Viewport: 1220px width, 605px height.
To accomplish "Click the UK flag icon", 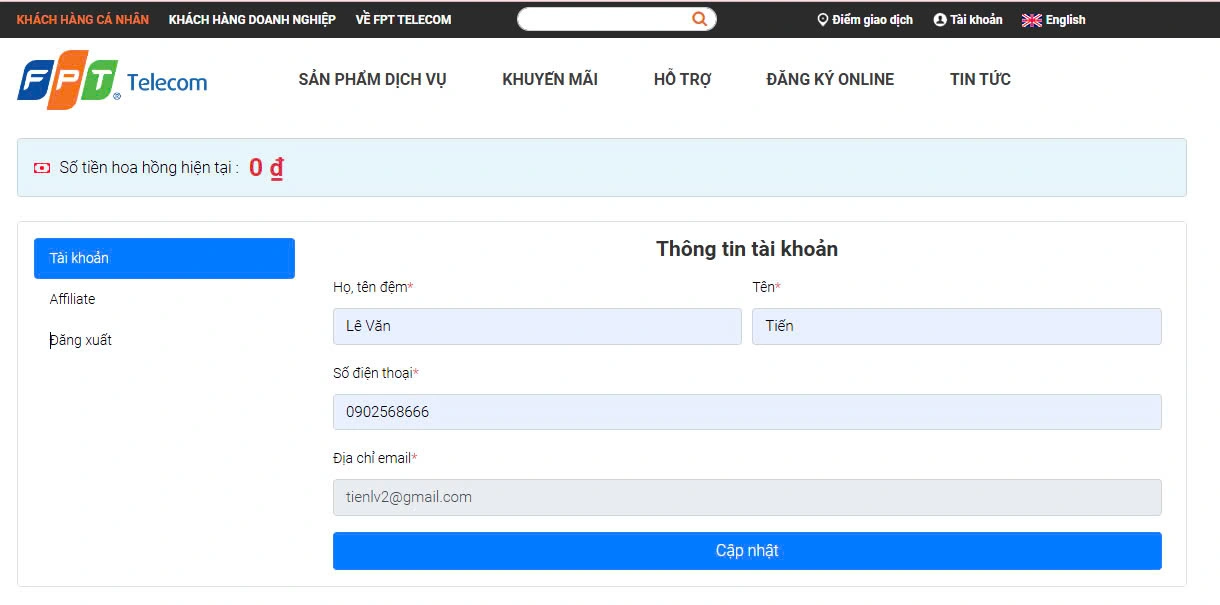I will pos(1032,20).
